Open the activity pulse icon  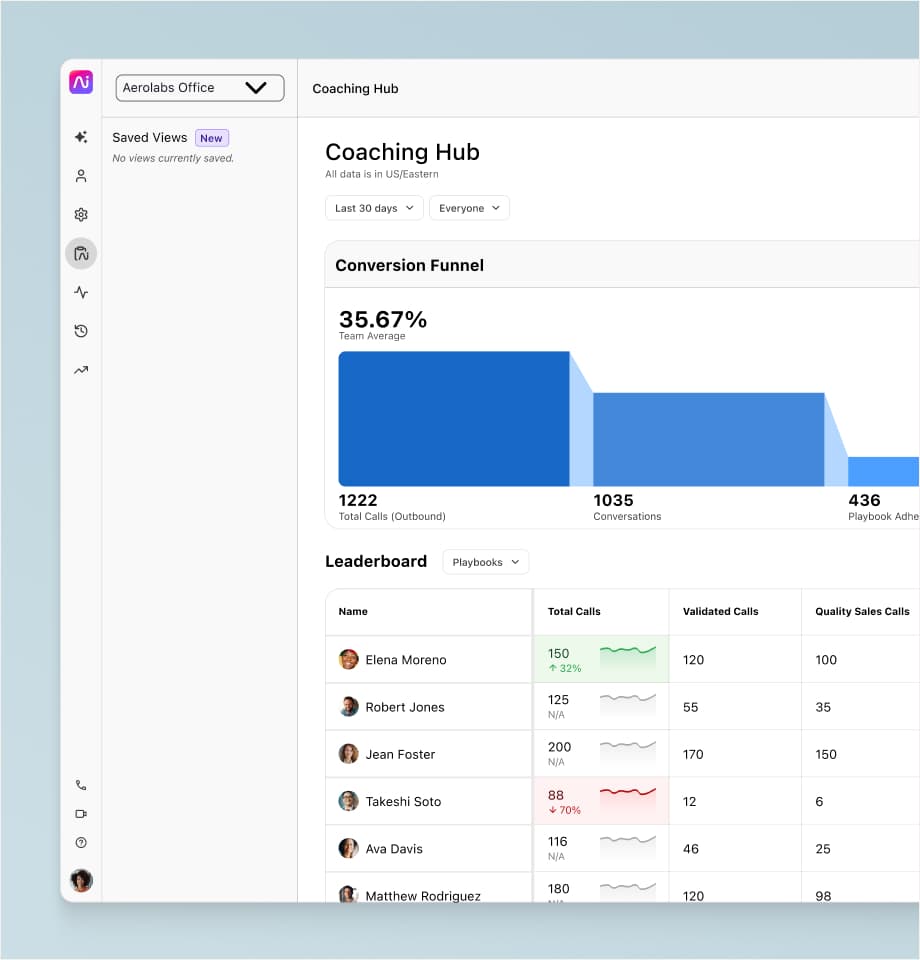point(81,293)
